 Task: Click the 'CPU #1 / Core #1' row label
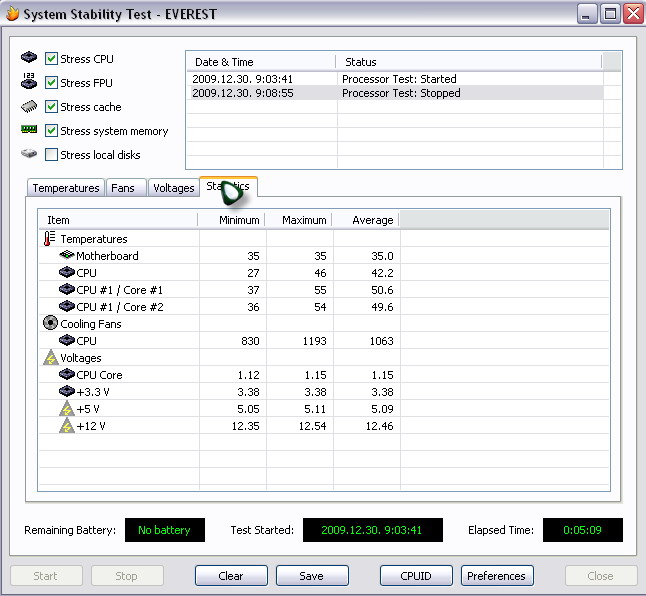119,290
